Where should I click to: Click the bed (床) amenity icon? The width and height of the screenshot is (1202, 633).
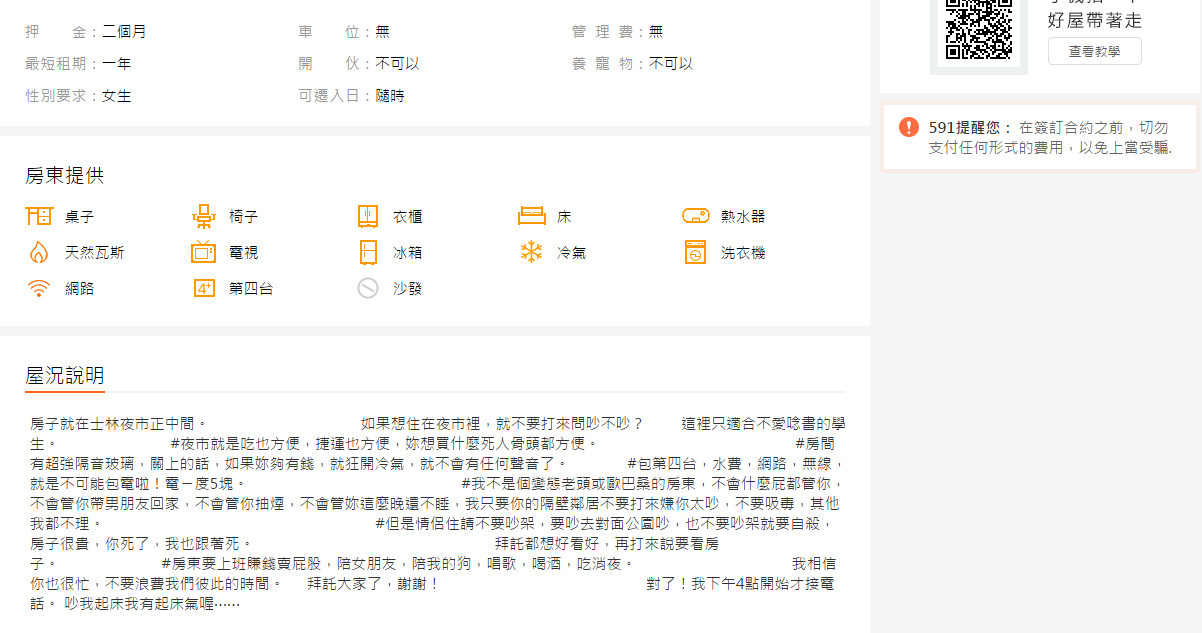click(532, 216)
